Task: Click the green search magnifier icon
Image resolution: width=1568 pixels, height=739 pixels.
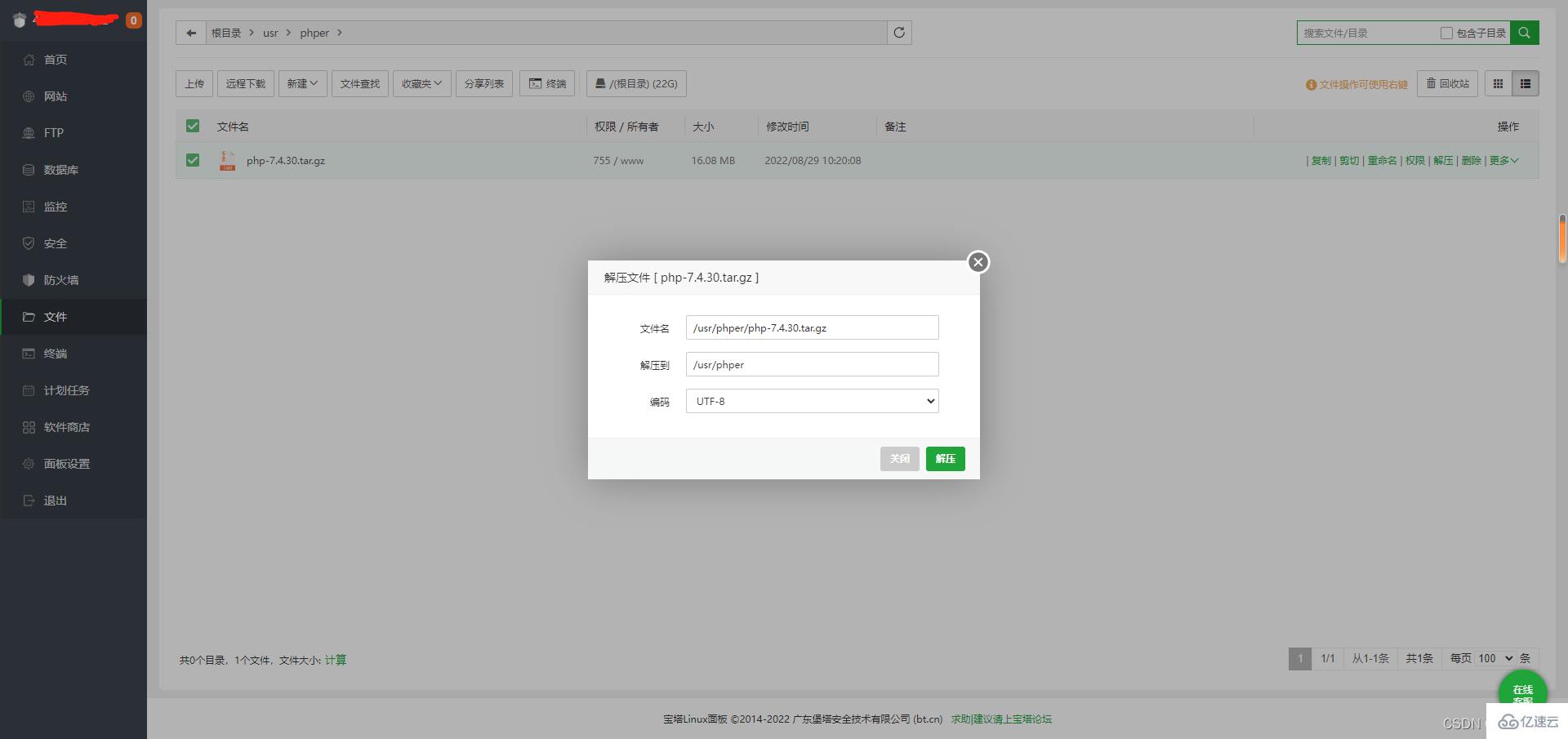Action: [1524, 33]
